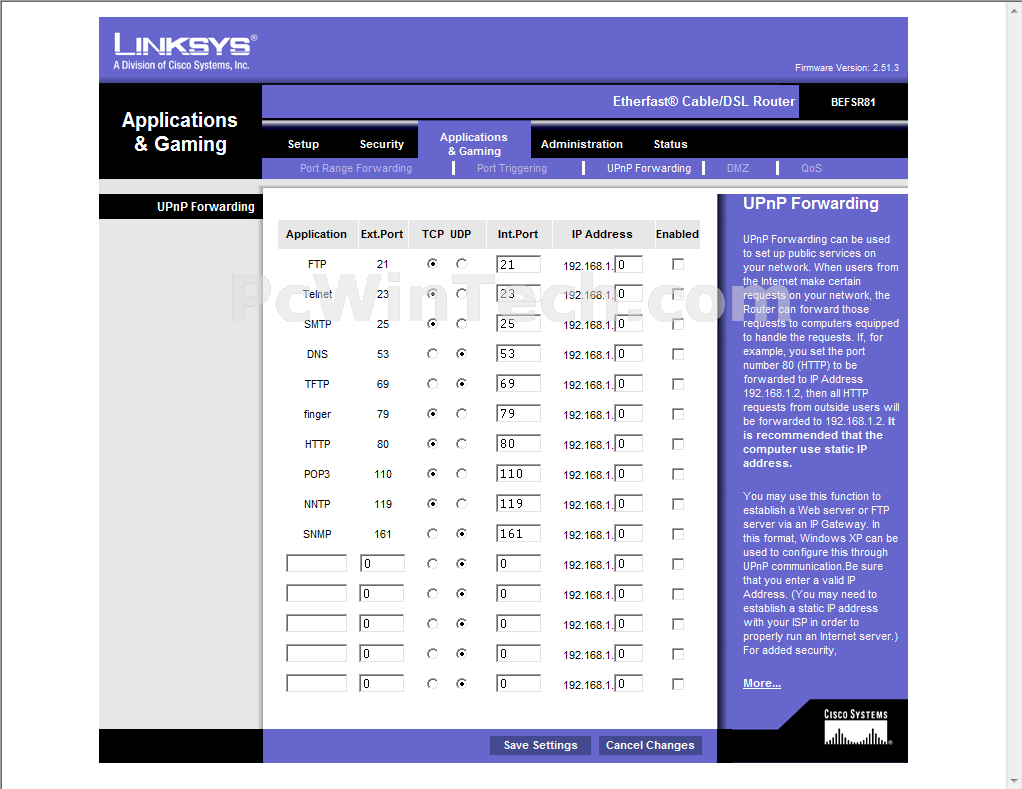
Task: Select TCP radio for DNS row
Action: 432,354
